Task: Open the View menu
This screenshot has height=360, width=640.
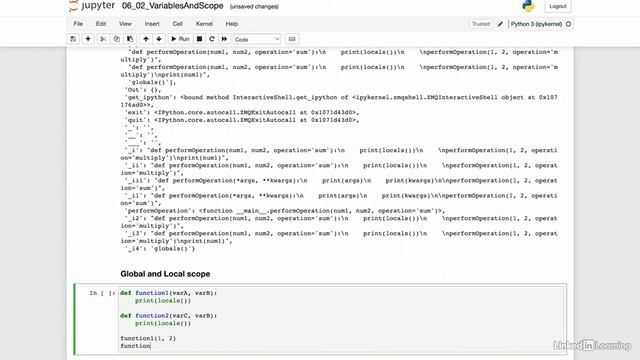Action: pyautogui.click(x=125, y=24)
